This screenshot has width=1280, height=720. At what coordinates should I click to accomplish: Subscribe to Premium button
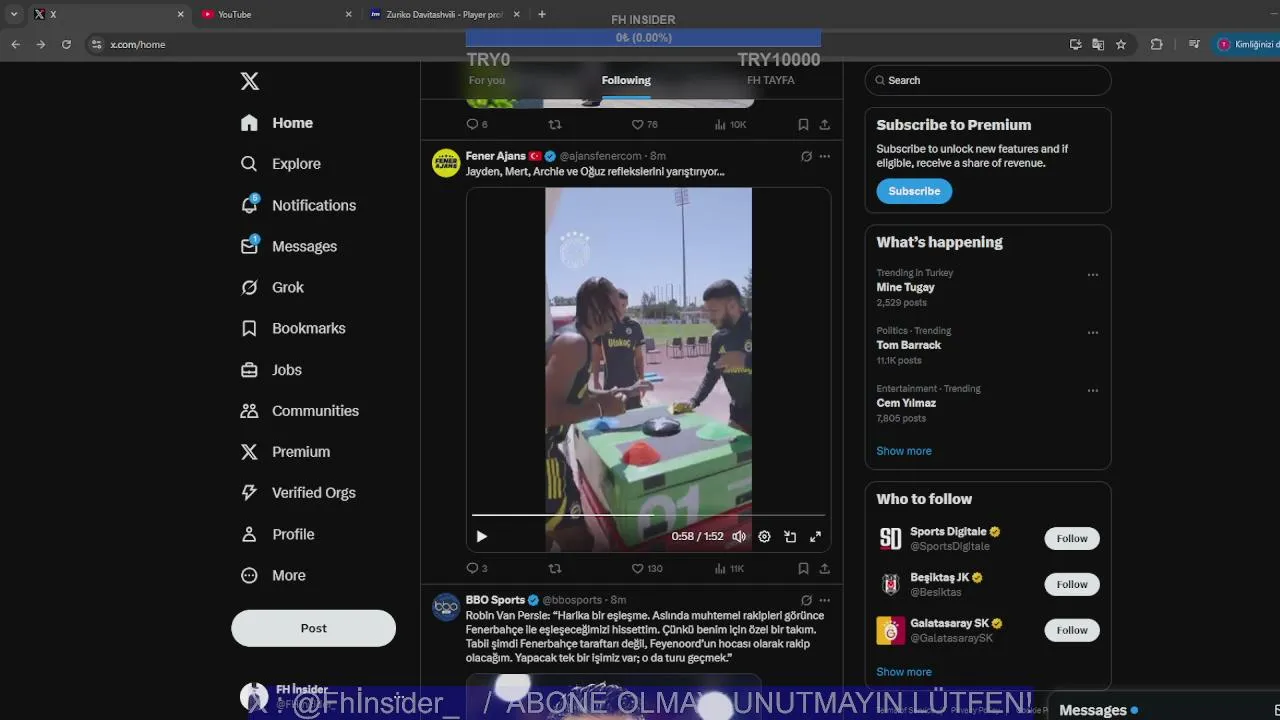tap(914, 191)
